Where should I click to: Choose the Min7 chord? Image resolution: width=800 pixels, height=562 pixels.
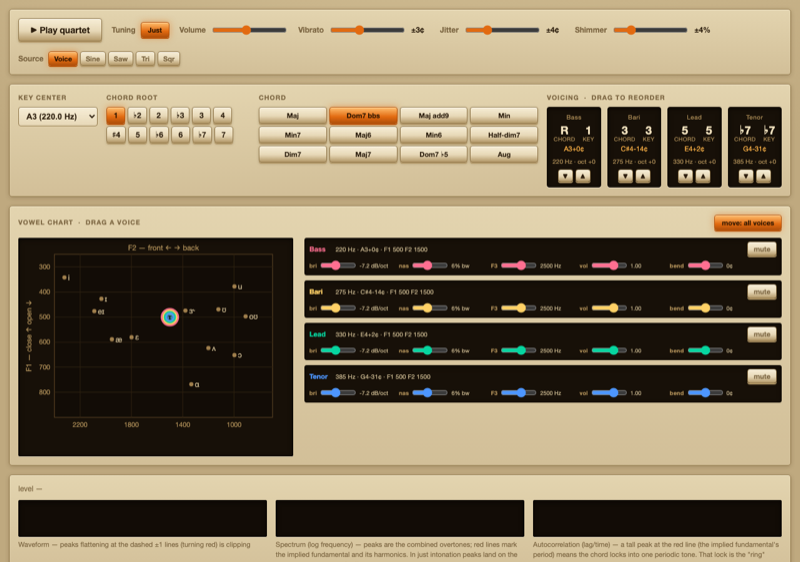coord(292,135)
